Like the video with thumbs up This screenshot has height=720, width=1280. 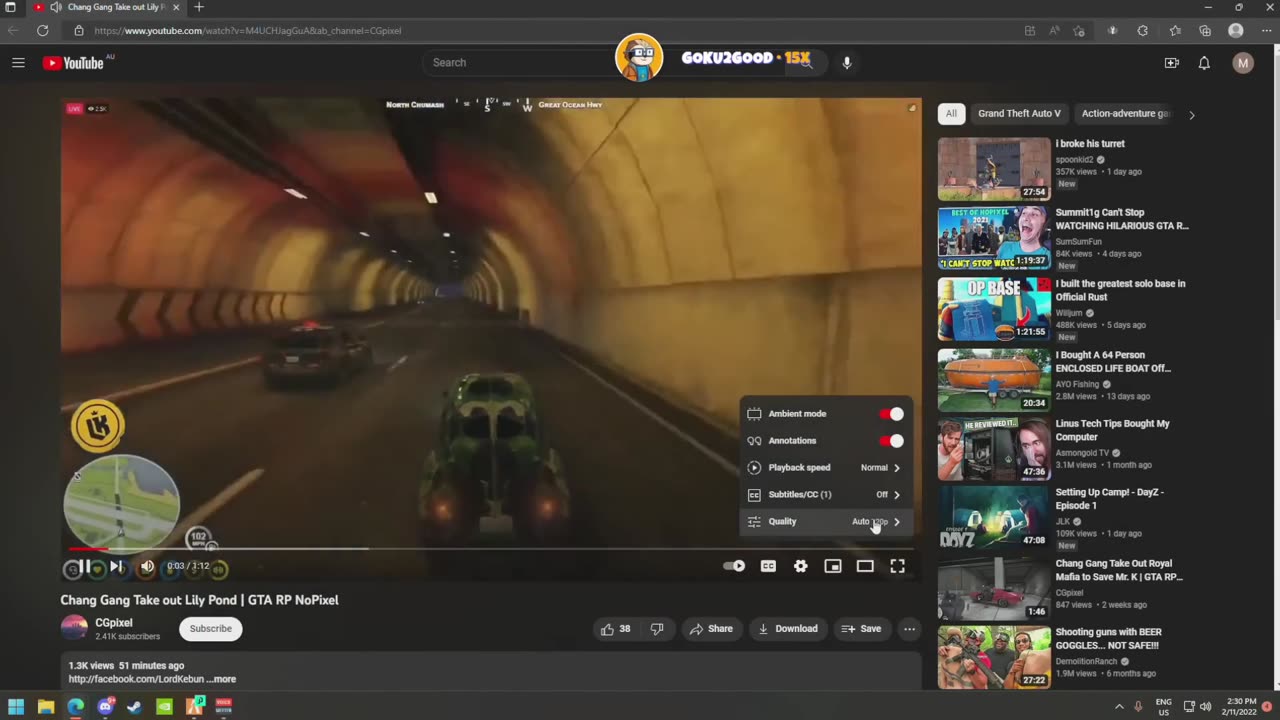pyautogui.click(x=615, y=629)
